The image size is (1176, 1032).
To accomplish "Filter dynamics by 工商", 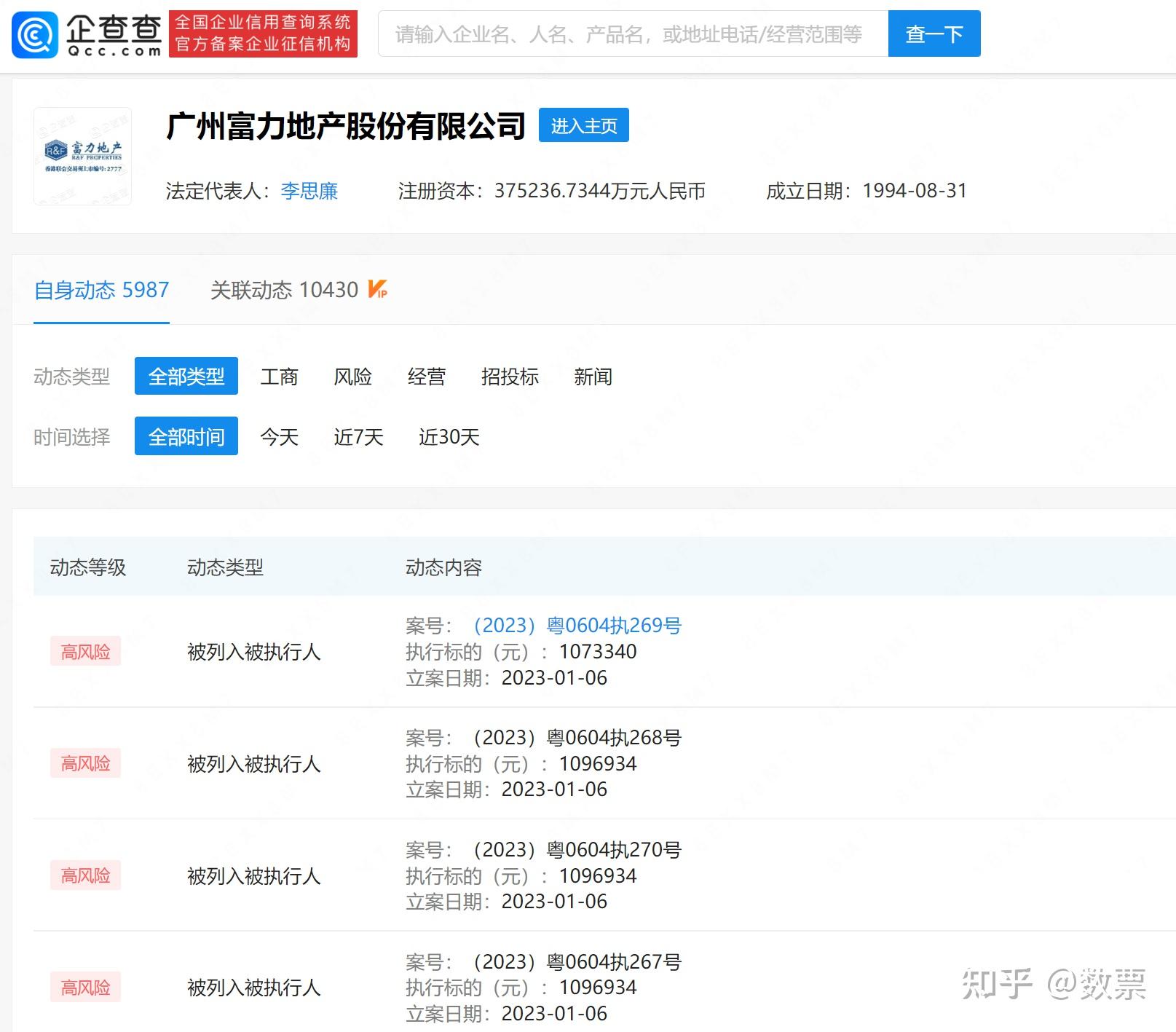I will pyautogui.click(x=280, y=377).
